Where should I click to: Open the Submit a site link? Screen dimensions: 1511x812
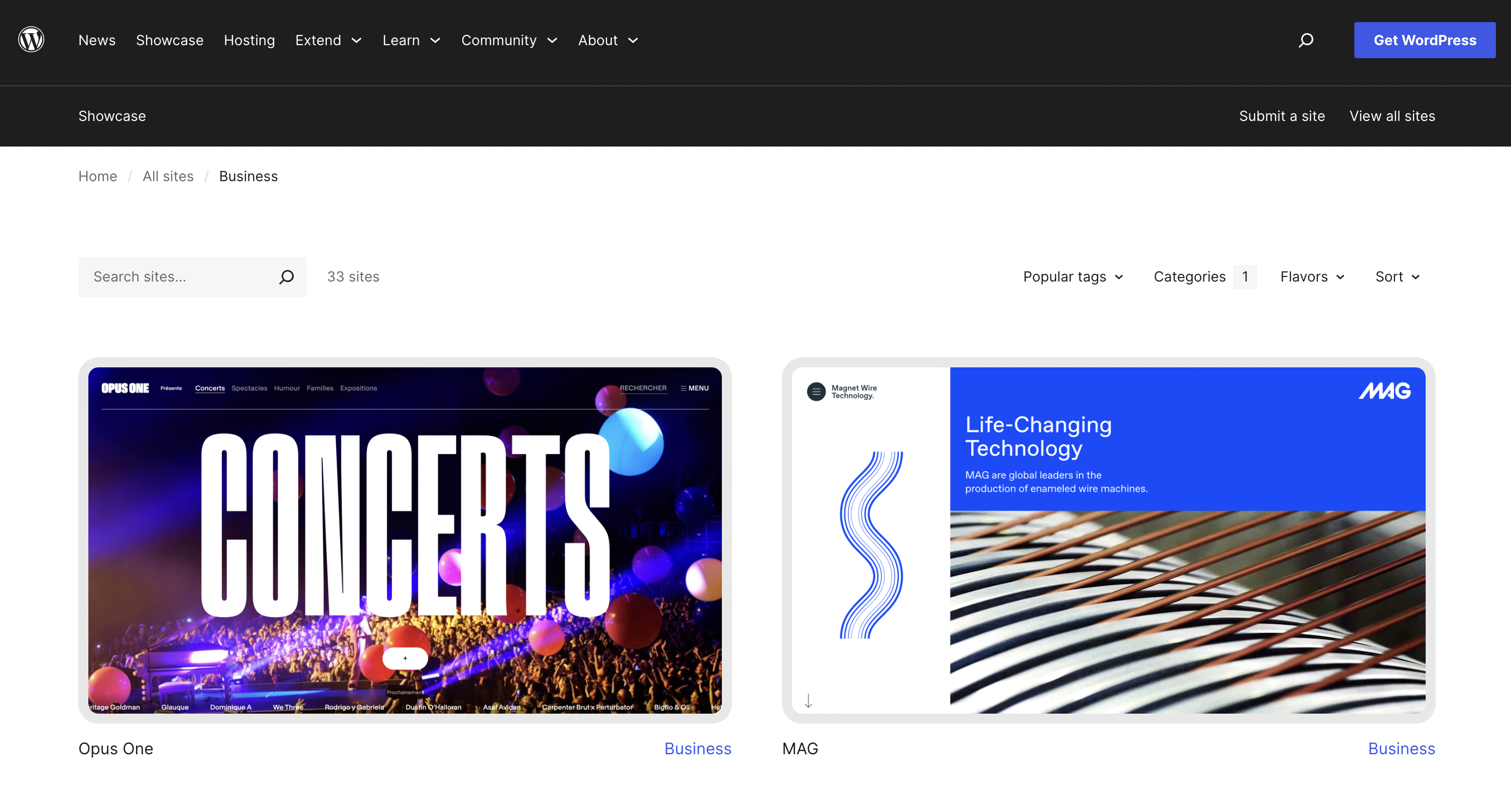click(1282, 116)
